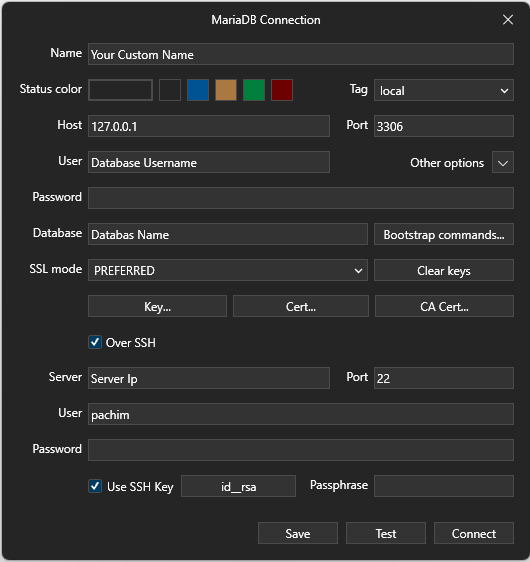Open the Tag dropdown showing local
530x562 pixels.
coord(444,90)
